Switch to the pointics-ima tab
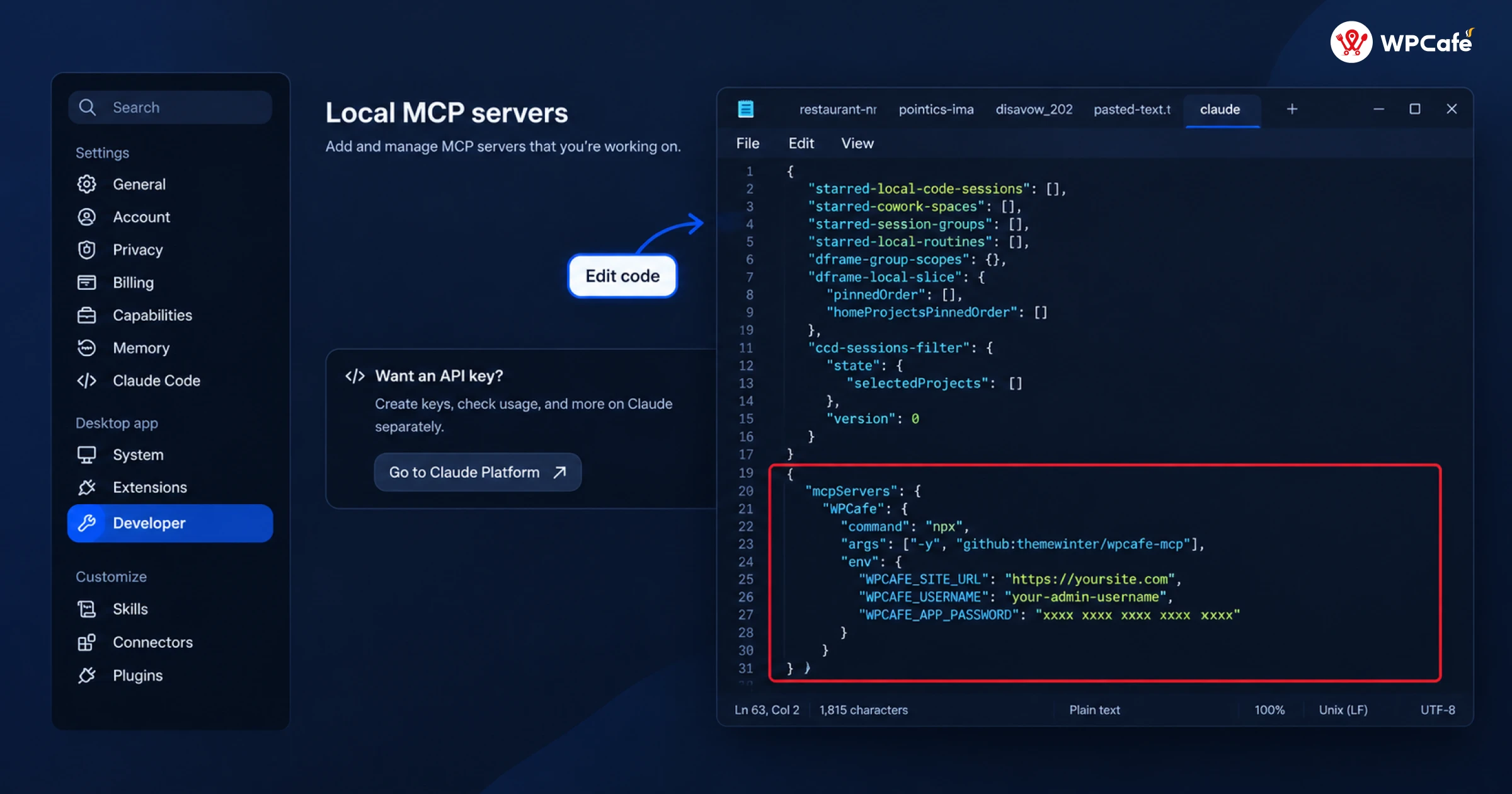Image resolution: width=1512 pixels, height=794 pixels. click(936, 109)
